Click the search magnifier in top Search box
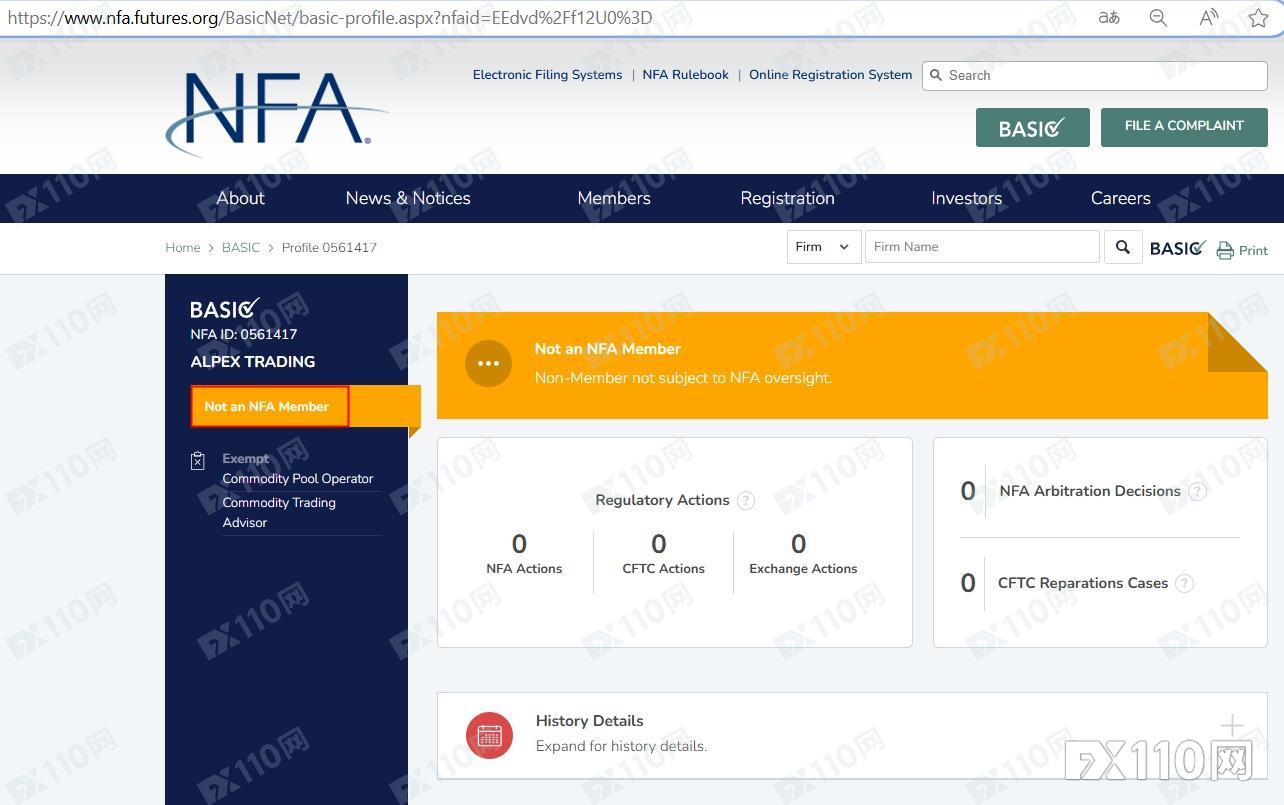The width and height of the screenshot is (1284, 805). [x=936, y=75]
